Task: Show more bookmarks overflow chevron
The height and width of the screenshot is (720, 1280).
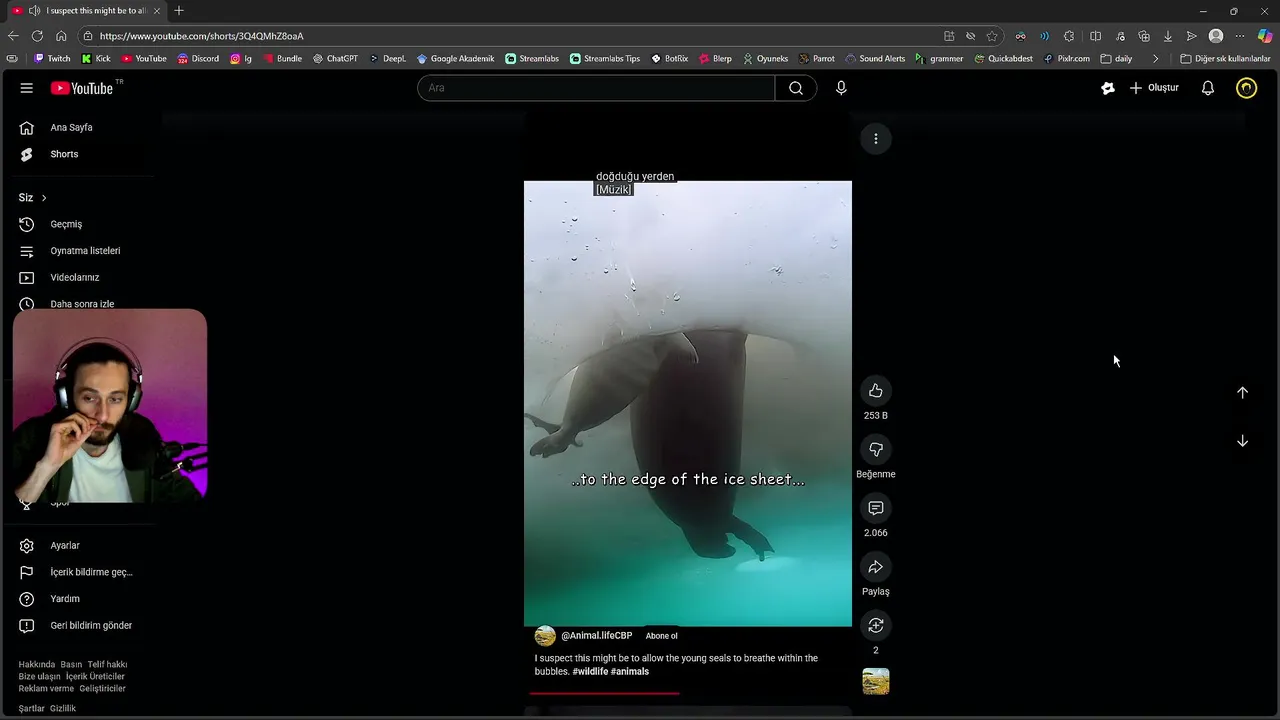Action: (x=1156, y=59)
